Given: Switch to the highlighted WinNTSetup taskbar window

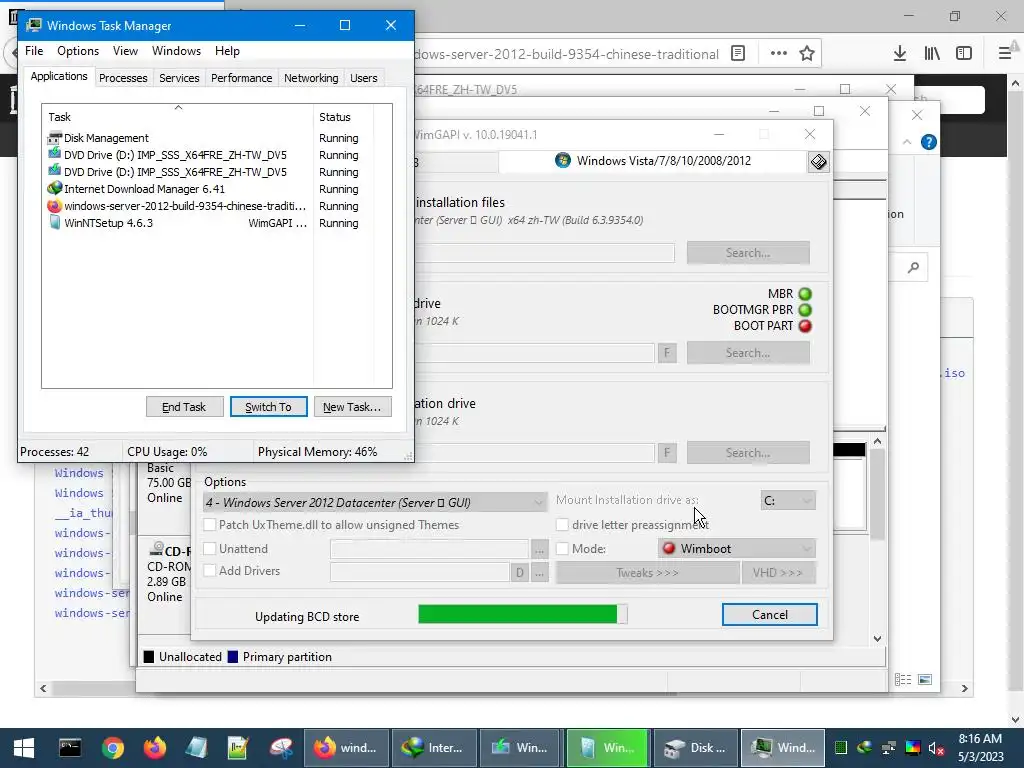Looking at the screenshot, I should (x=608, y=748).
